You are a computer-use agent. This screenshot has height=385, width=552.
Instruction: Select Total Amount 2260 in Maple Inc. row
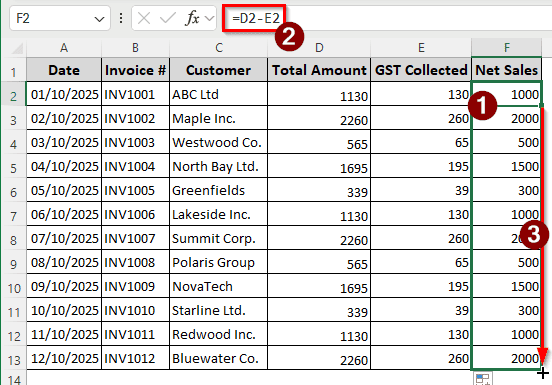319,118
